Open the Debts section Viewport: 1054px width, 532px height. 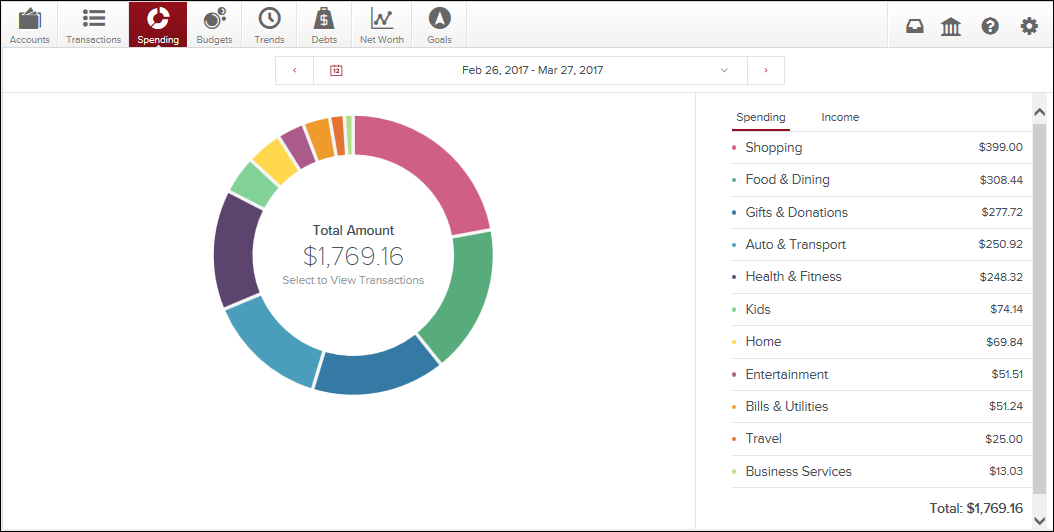324,25
